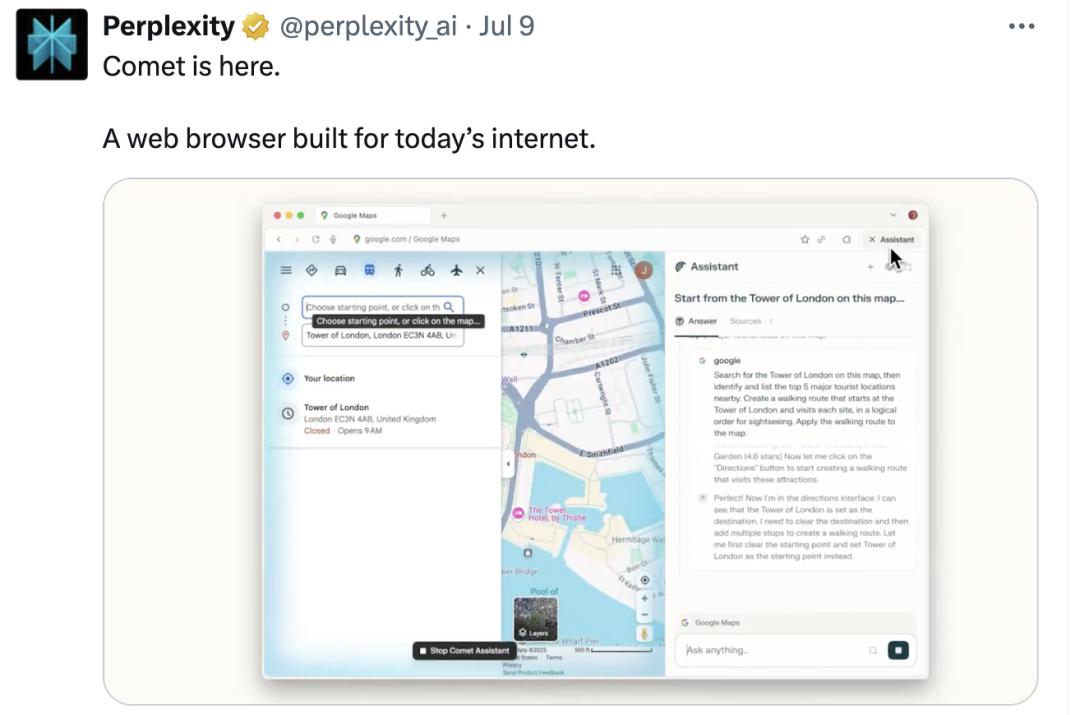Close the Assistant side panel
The height and width of the screenshot is (715, 1080).
coord(872,240)
